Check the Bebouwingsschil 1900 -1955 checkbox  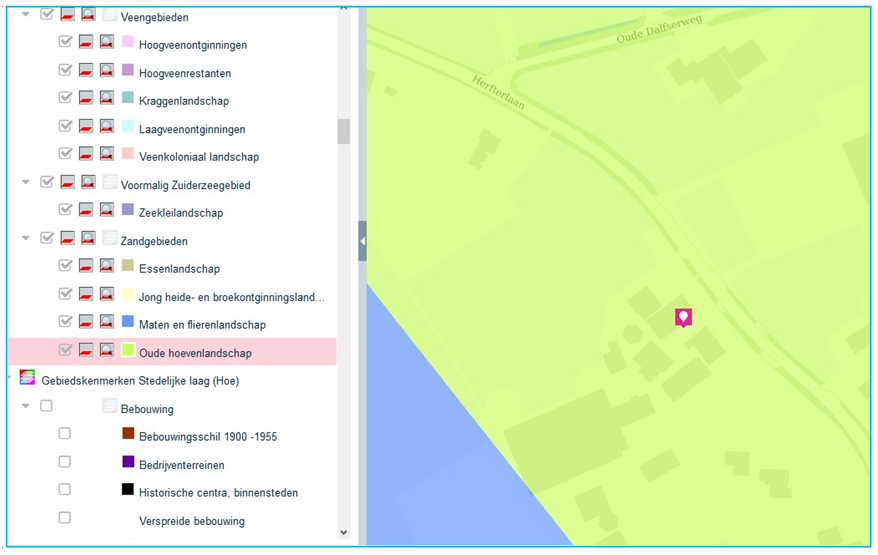click(x=65, y=433)
